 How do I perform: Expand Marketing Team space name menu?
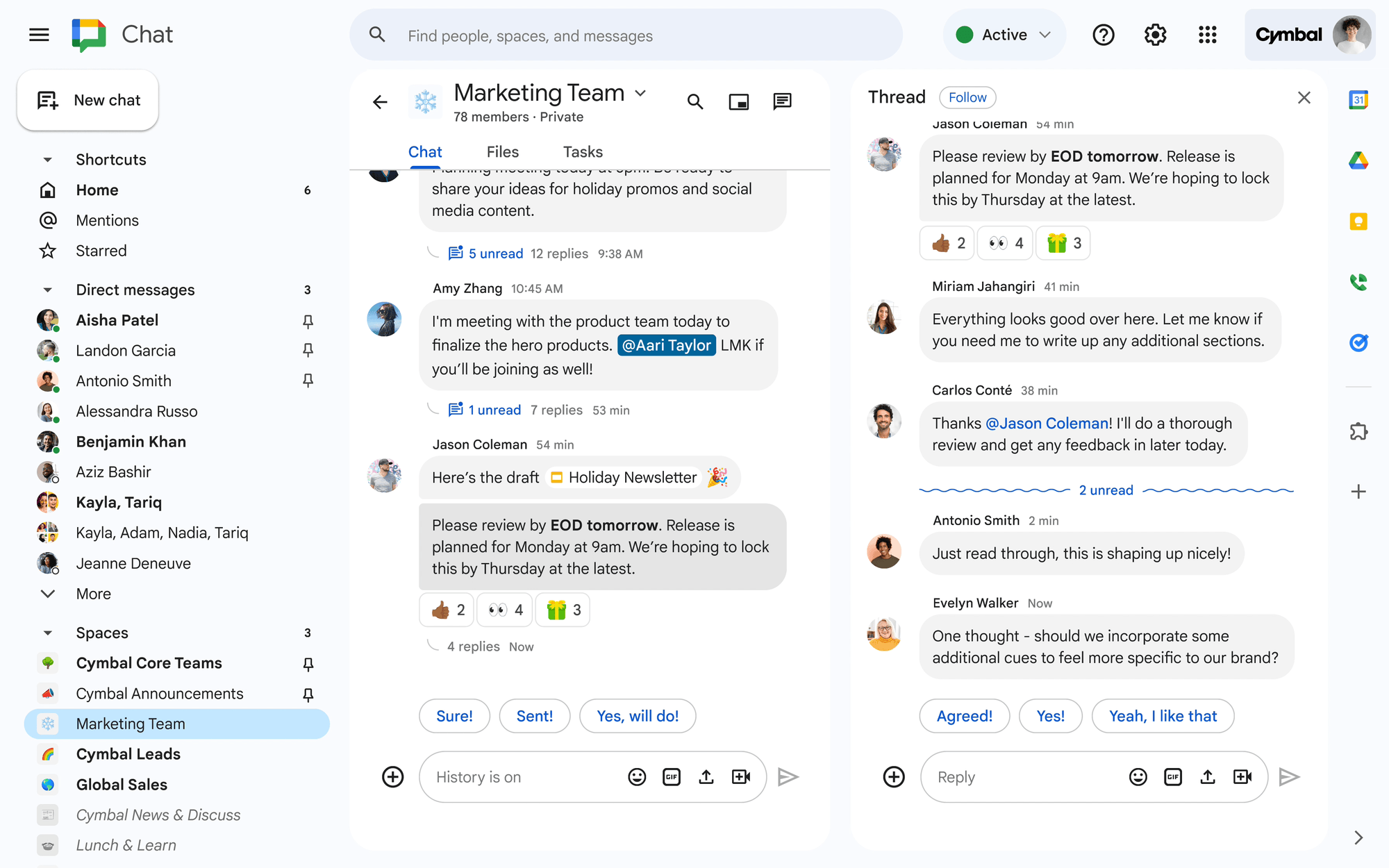tap(640, 93)
